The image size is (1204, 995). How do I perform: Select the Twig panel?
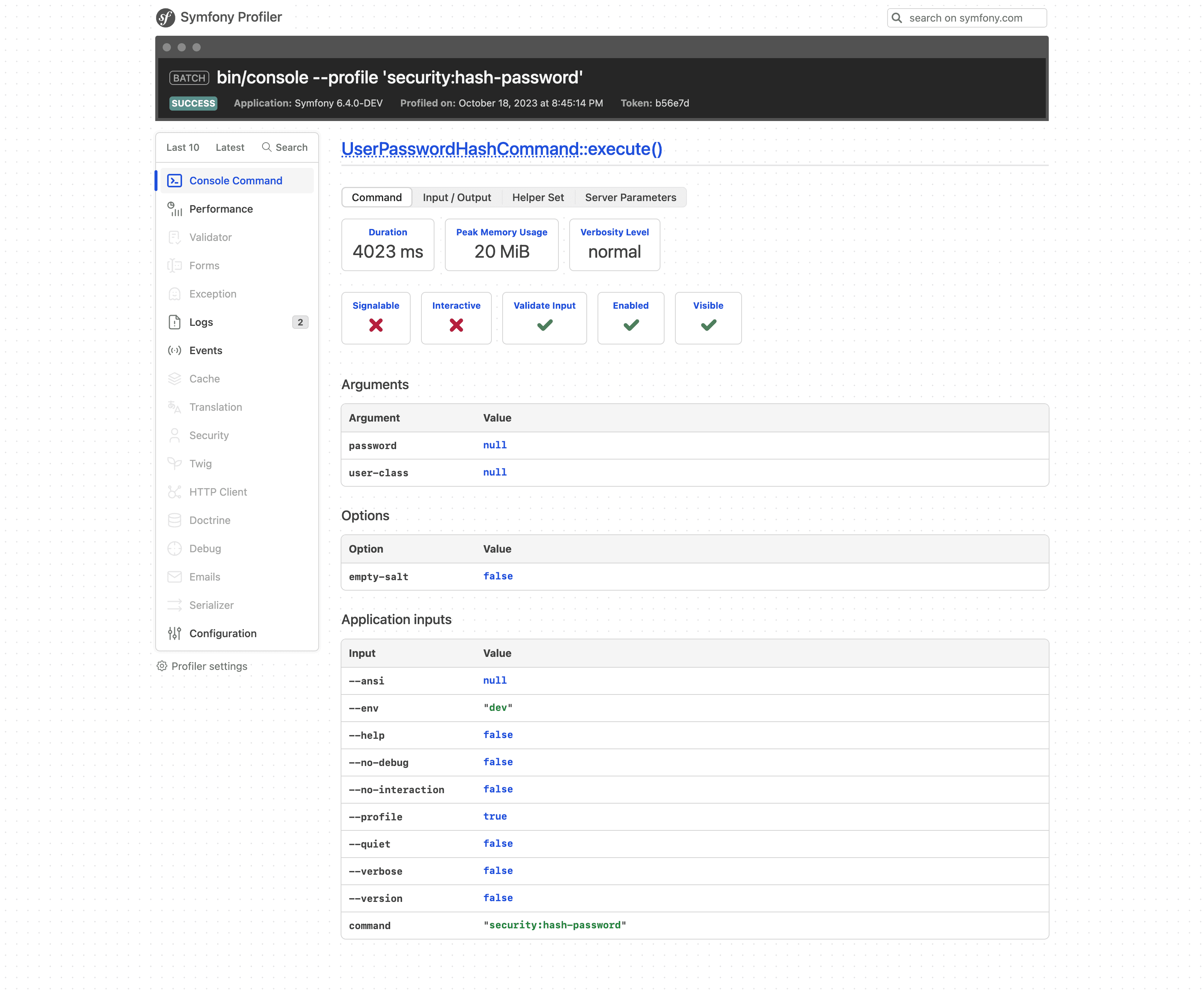coord(200,464)
